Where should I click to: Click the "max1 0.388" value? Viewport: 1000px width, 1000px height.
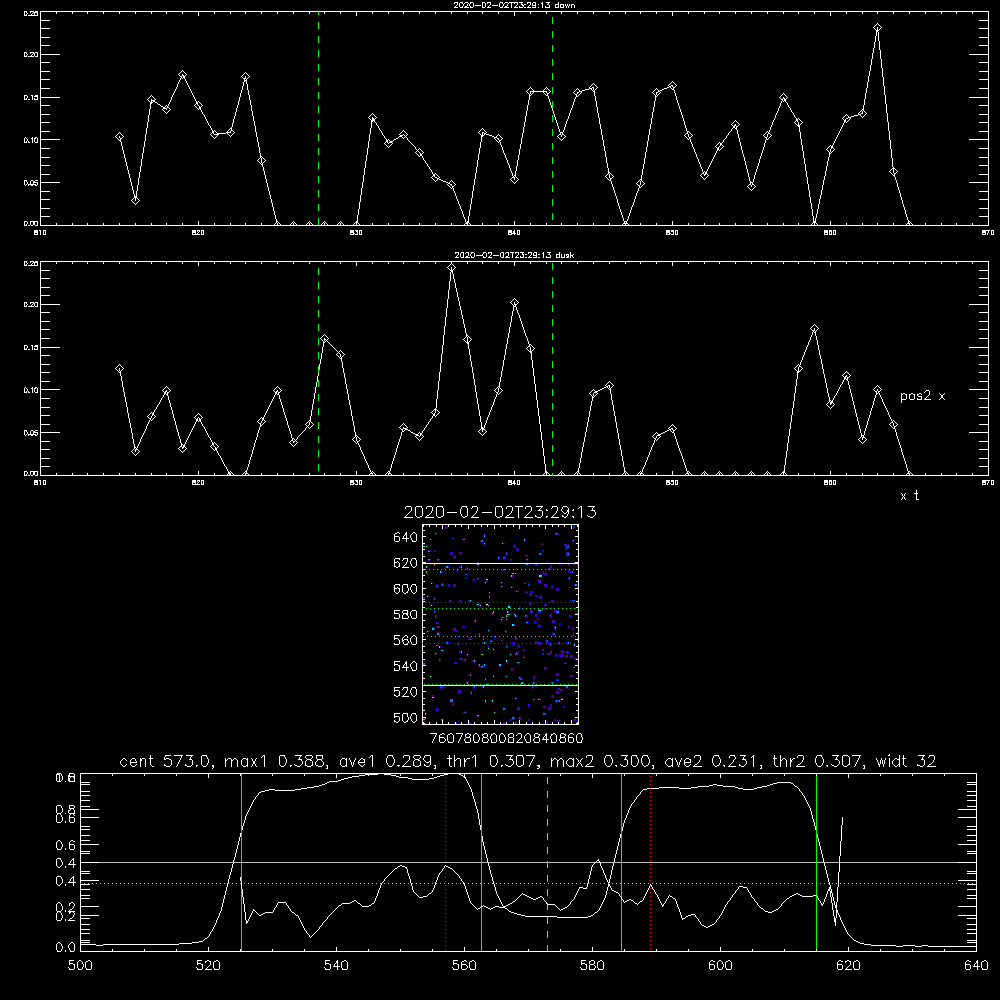pyautogui.click(x=274, y=761)
